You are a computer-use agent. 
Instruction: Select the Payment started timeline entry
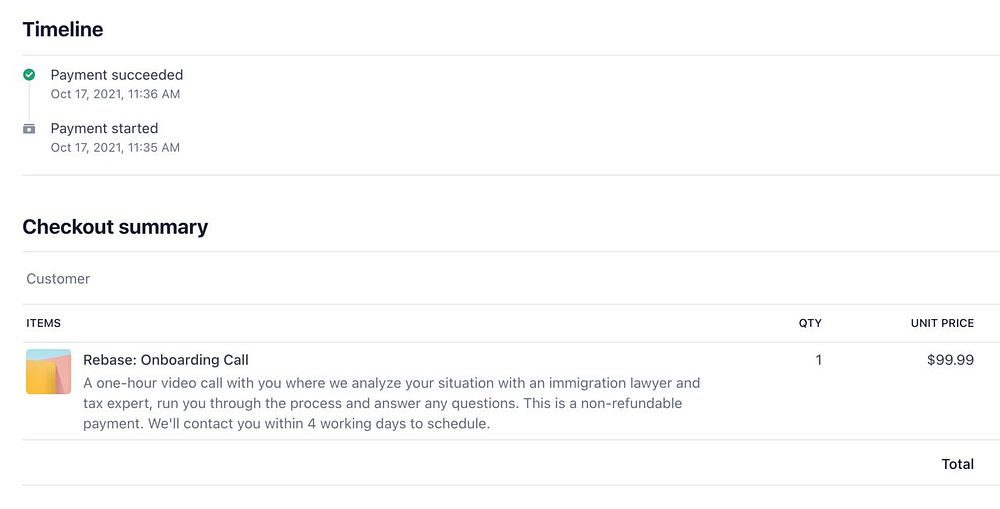(x=104, y=128)
